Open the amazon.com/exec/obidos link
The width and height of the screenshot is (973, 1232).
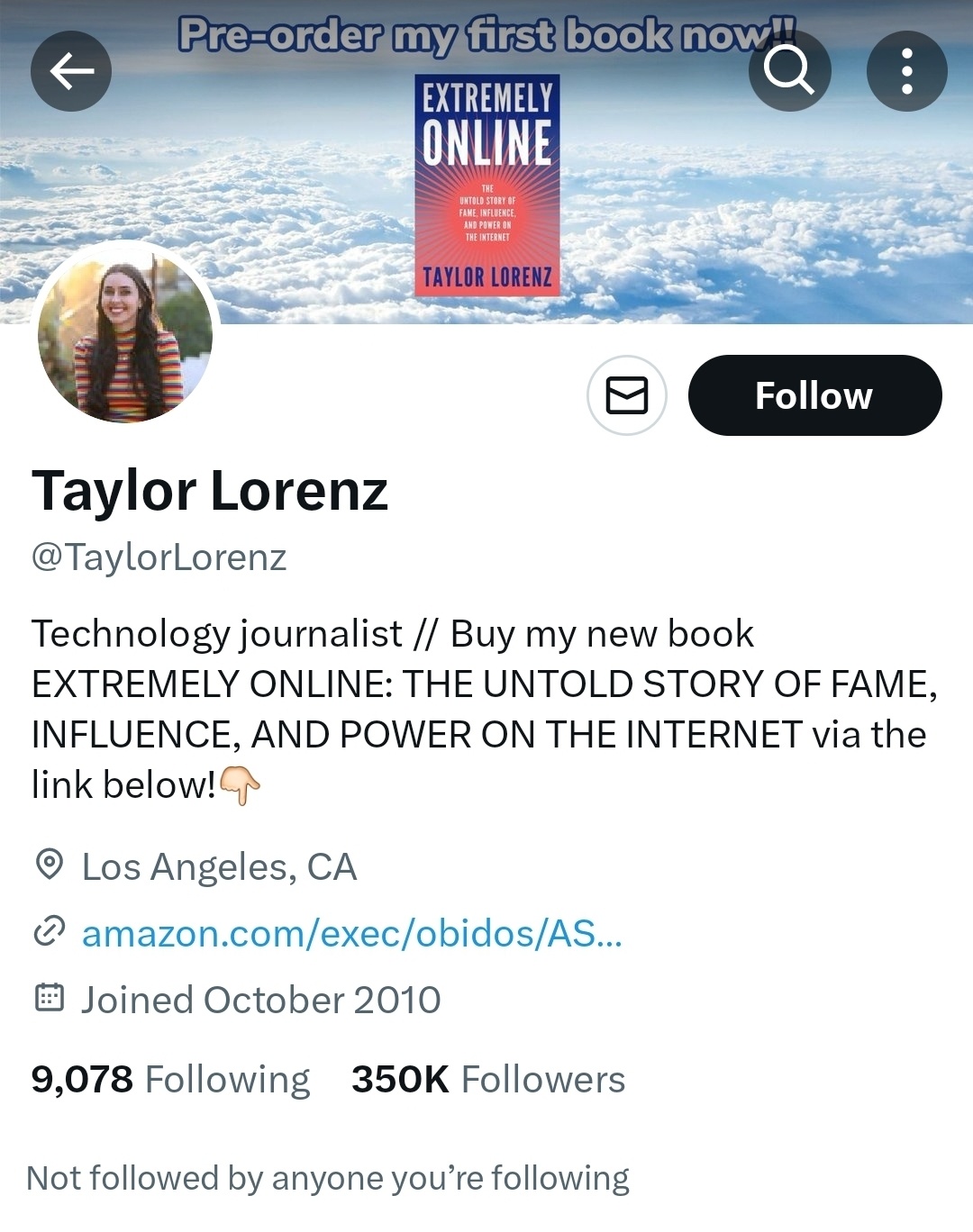point(352,933)
